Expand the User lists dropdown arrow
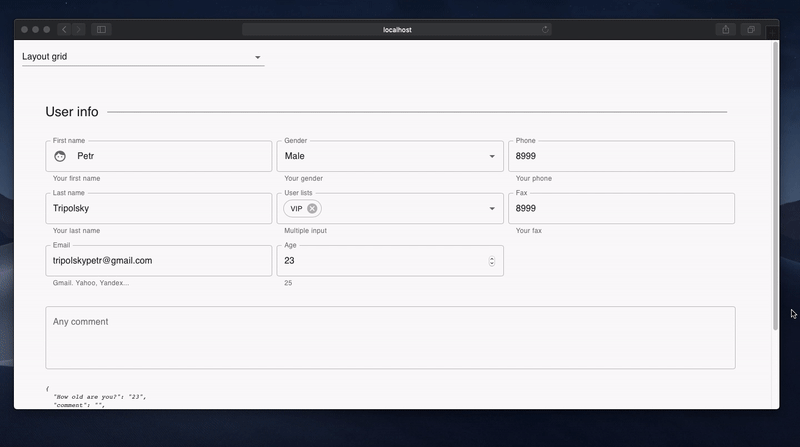This screenshot has width=800, height=447. click(492, 208)
